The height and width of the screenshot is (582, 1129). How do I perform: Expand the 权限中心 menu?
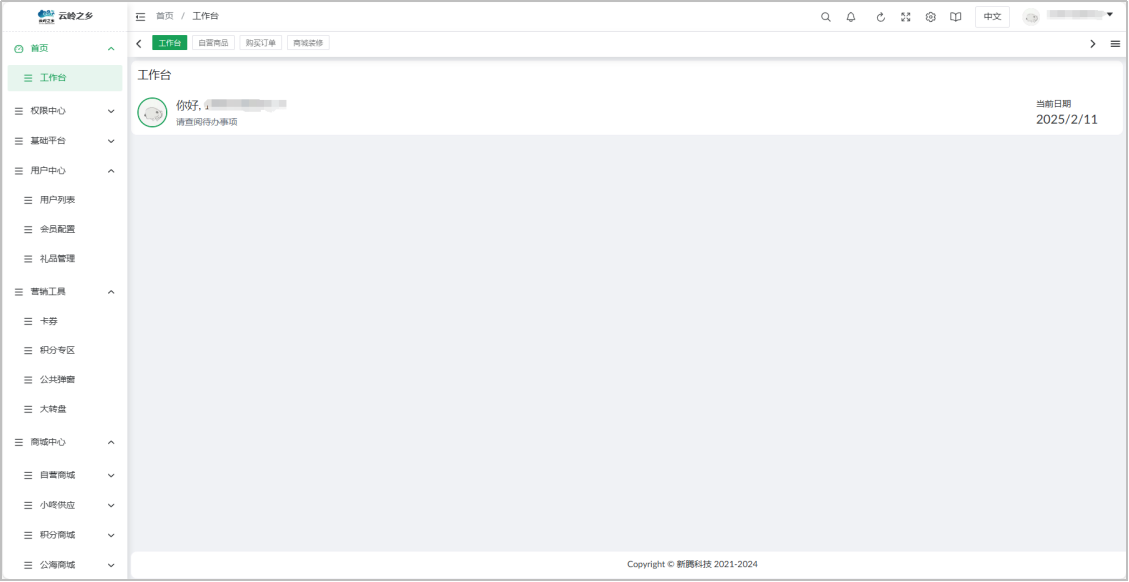point(65,111)
